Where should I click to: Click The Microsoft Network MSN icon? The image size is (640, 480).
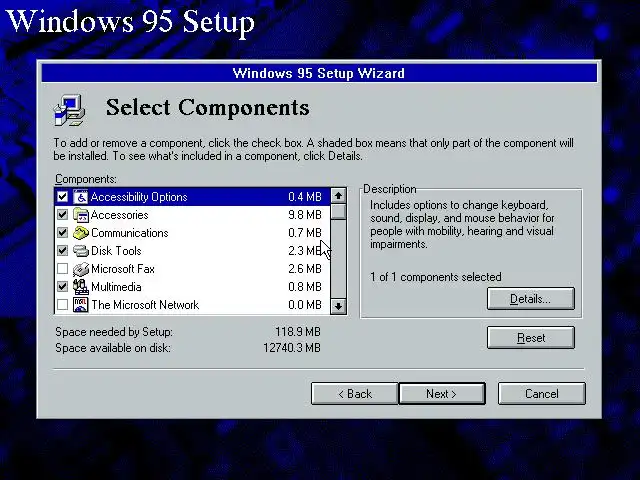click(80, 305)
